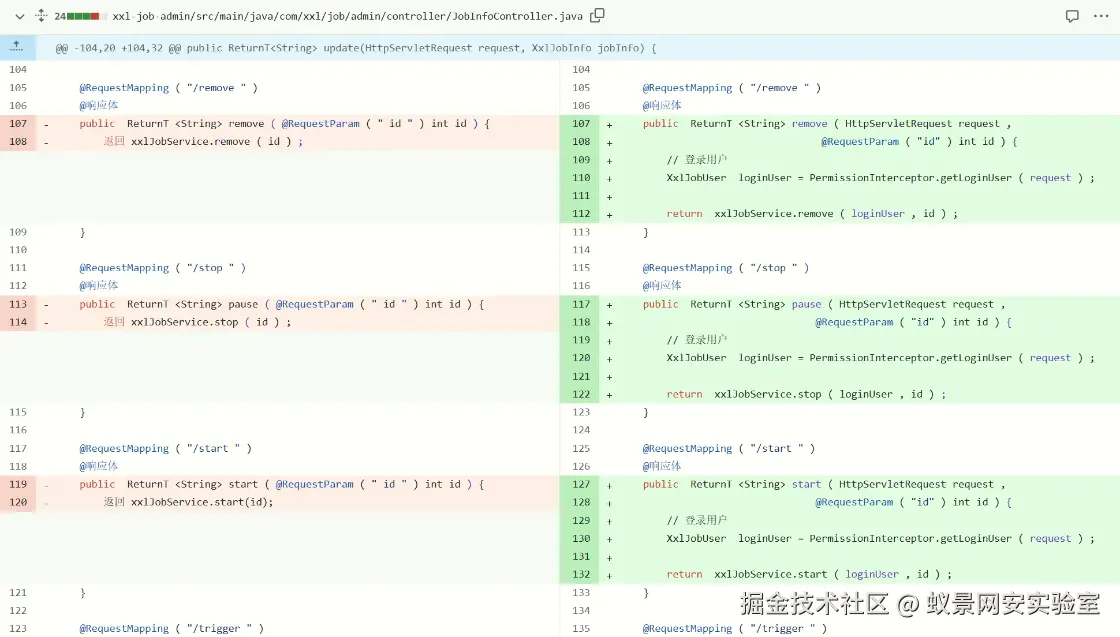
Task: Click removed code 'xxlJobService.stop ( id ) ;'
Action: [211, 322]
